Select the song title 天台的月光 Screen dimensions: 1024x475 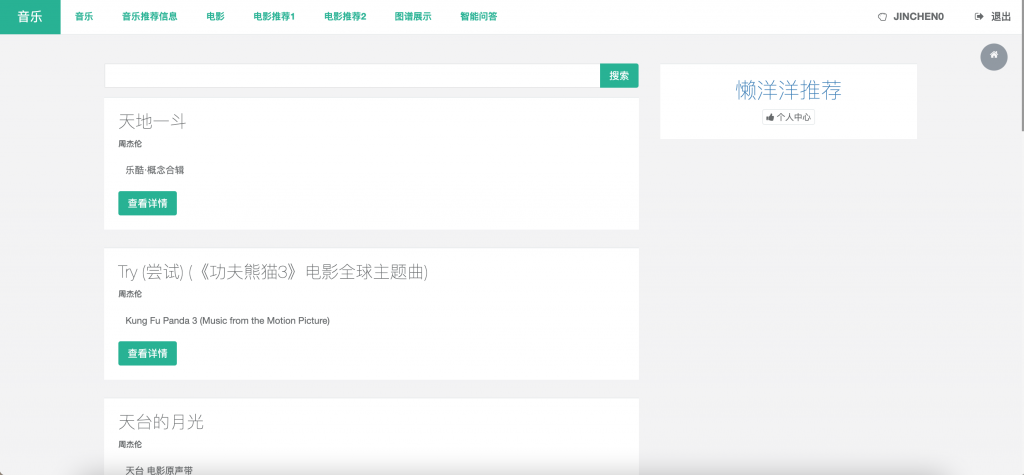pos(161,422)
